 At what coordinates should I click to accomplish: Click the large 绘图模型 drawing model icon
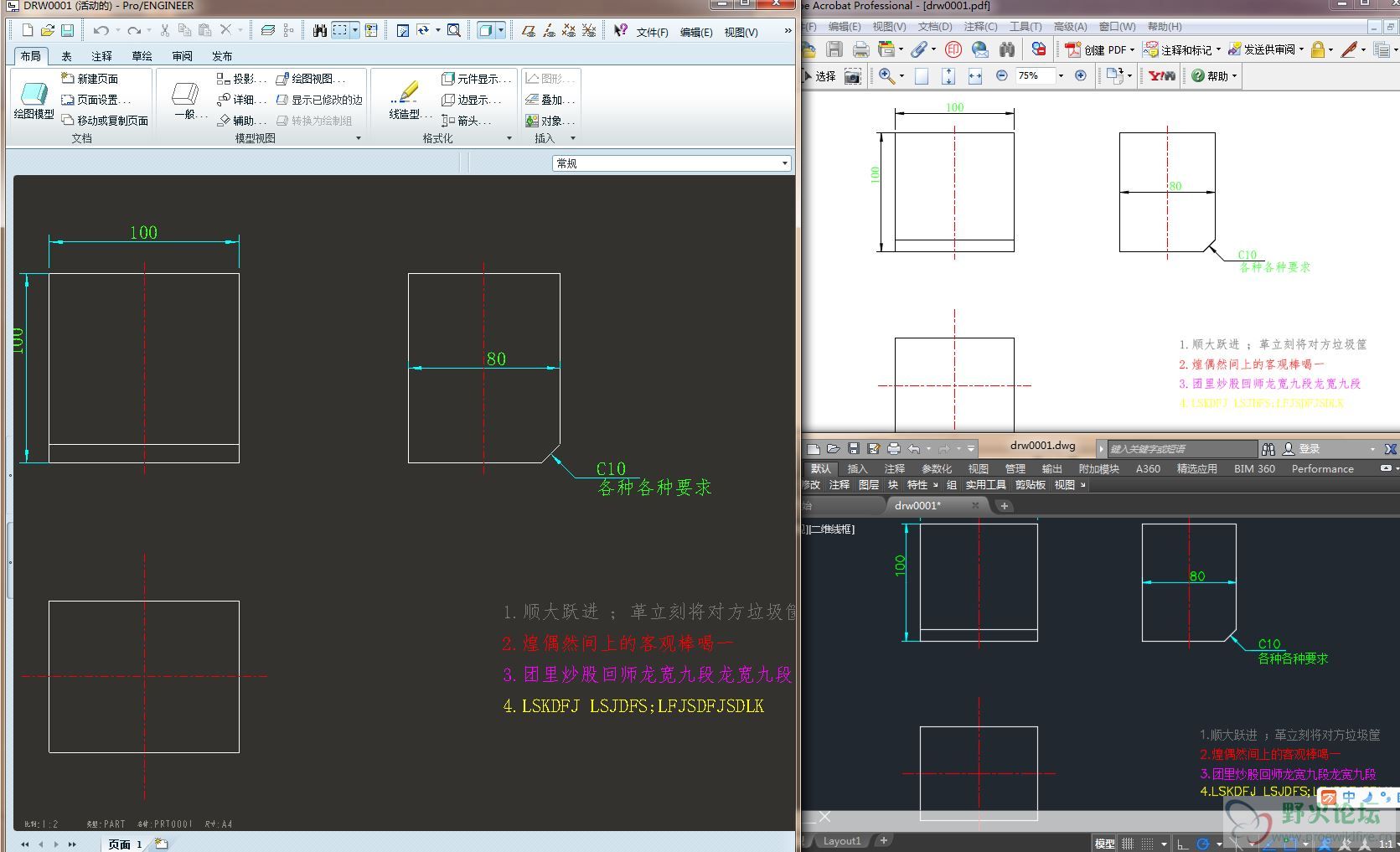click(x=34, y=101)
